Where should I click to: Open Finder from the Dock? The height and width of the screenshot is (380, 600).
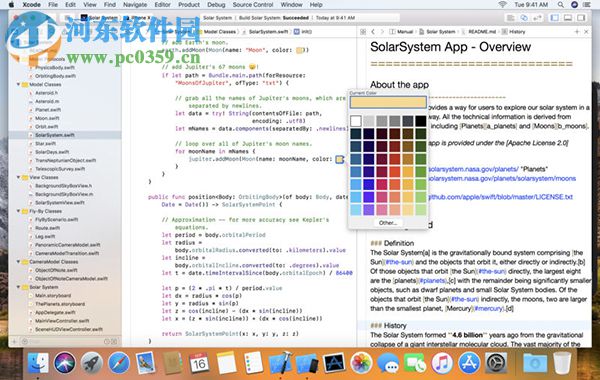click(38, 363)
